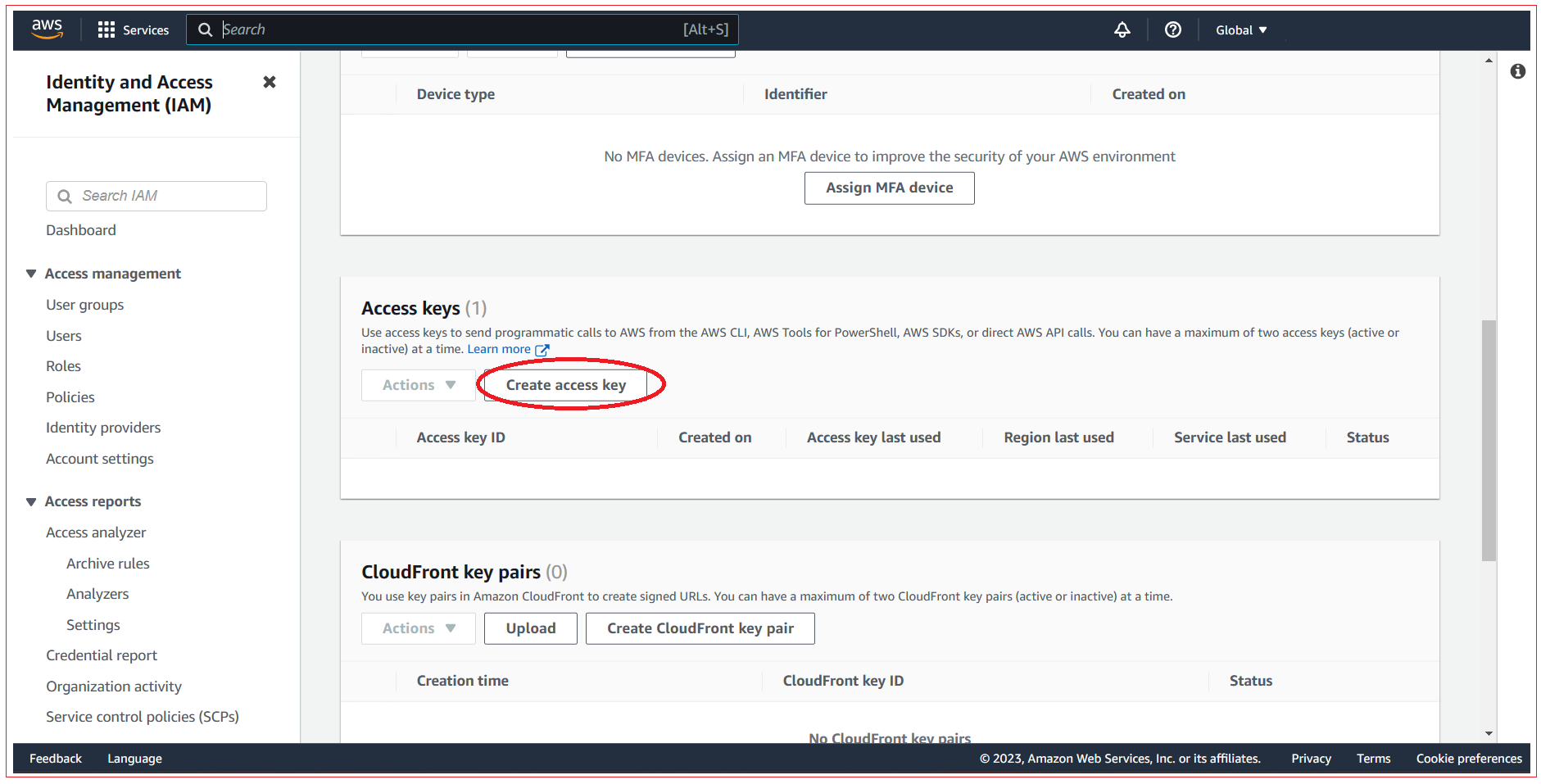Open Settings under Access analyzer
1541x784 pixels.
pyautogui.click(x=93, y=625)
